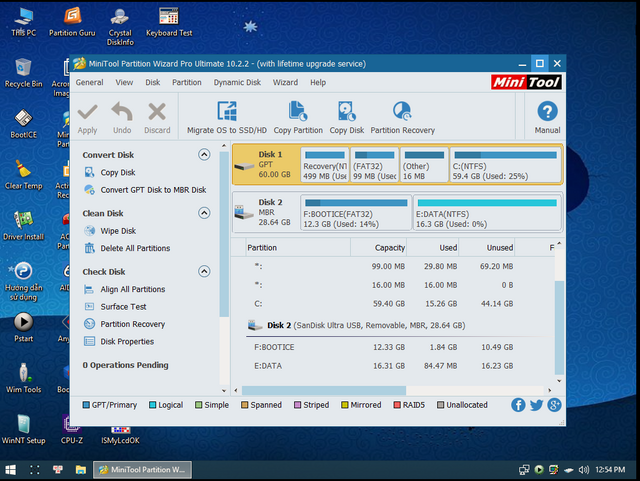Open WinNT Setup desktop icon
640x481 pixels.
[23, 429]
